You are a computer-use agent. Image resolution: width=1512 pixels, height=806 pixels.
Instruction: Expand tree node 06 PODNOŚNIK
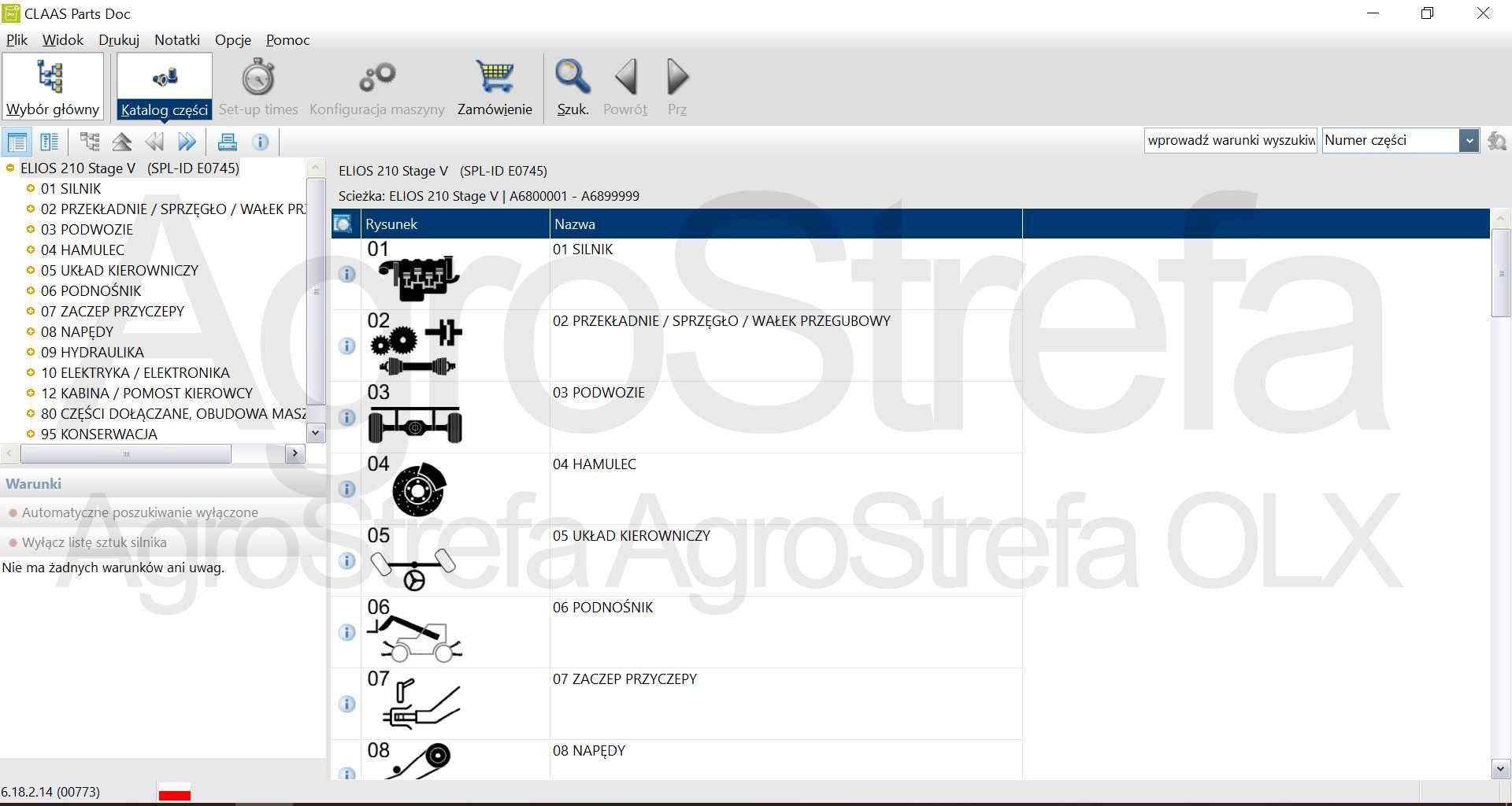(31, 290)
